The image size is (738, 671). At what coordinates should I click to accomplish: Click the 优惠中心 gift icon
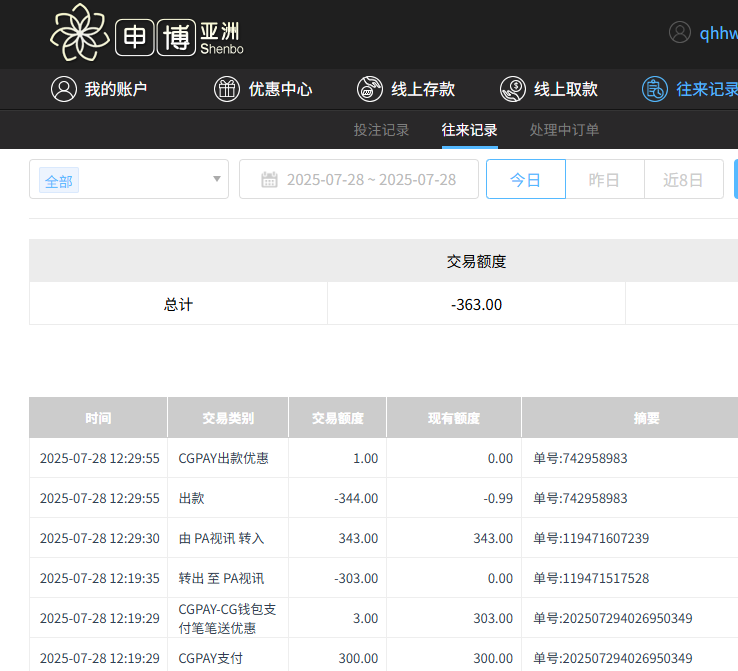point(227,89)
